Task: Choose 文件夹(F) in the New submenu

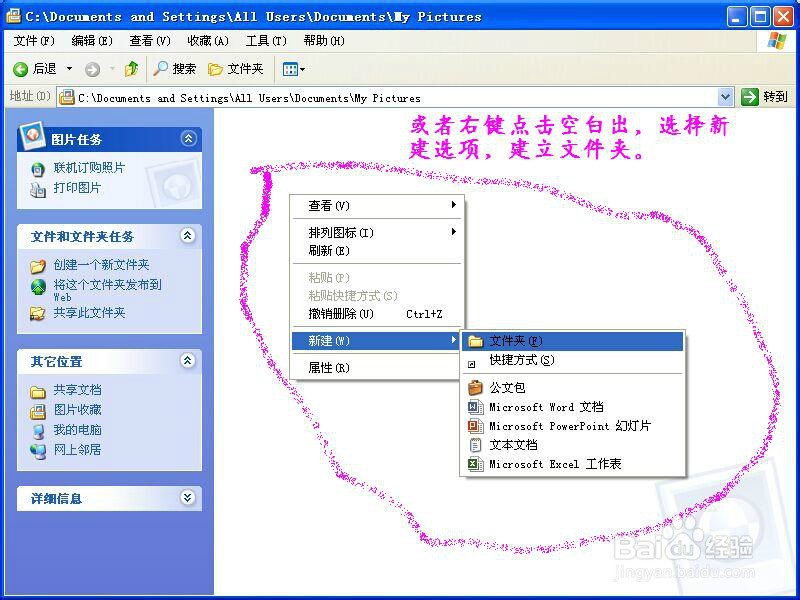Action: [572, 341]
